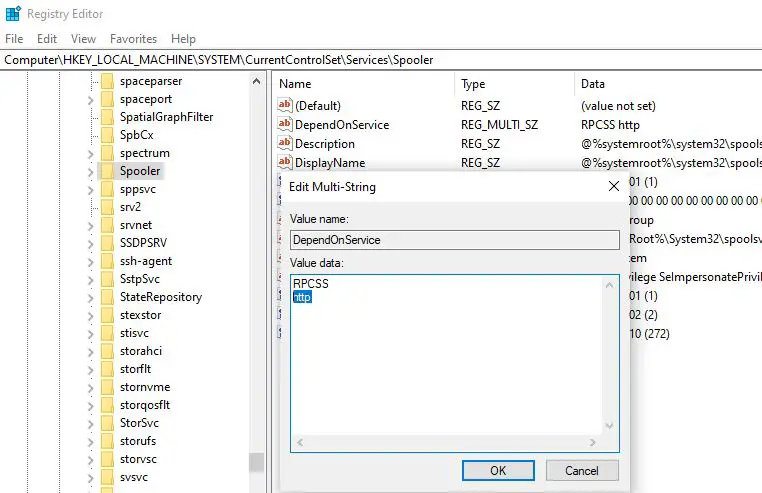
Task: Click the StateRepository folder icon
Action: pos(107,297)
